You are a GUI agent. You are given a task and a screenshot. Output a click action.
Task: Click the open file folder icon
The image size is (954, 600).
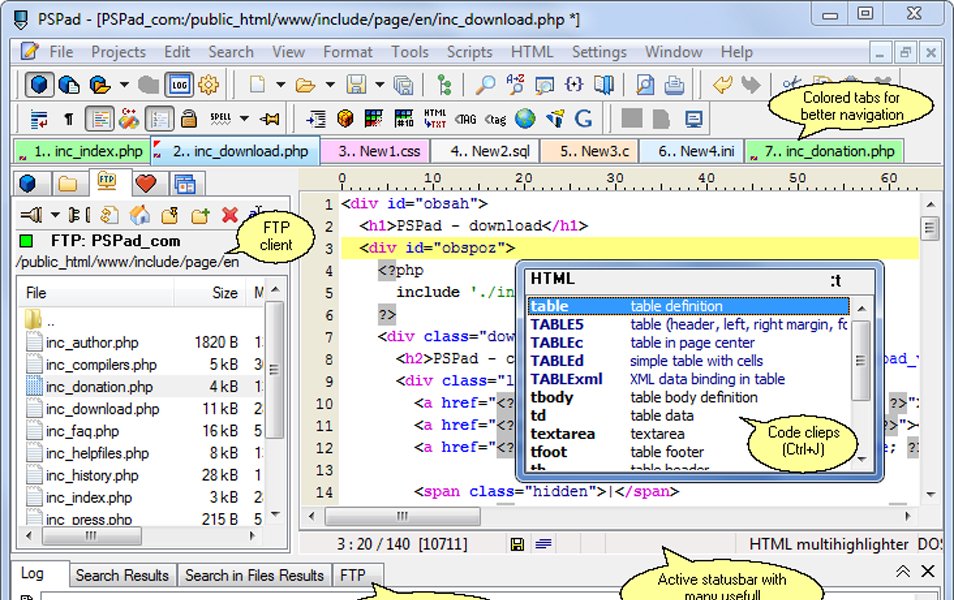click(x=305, y=85)
